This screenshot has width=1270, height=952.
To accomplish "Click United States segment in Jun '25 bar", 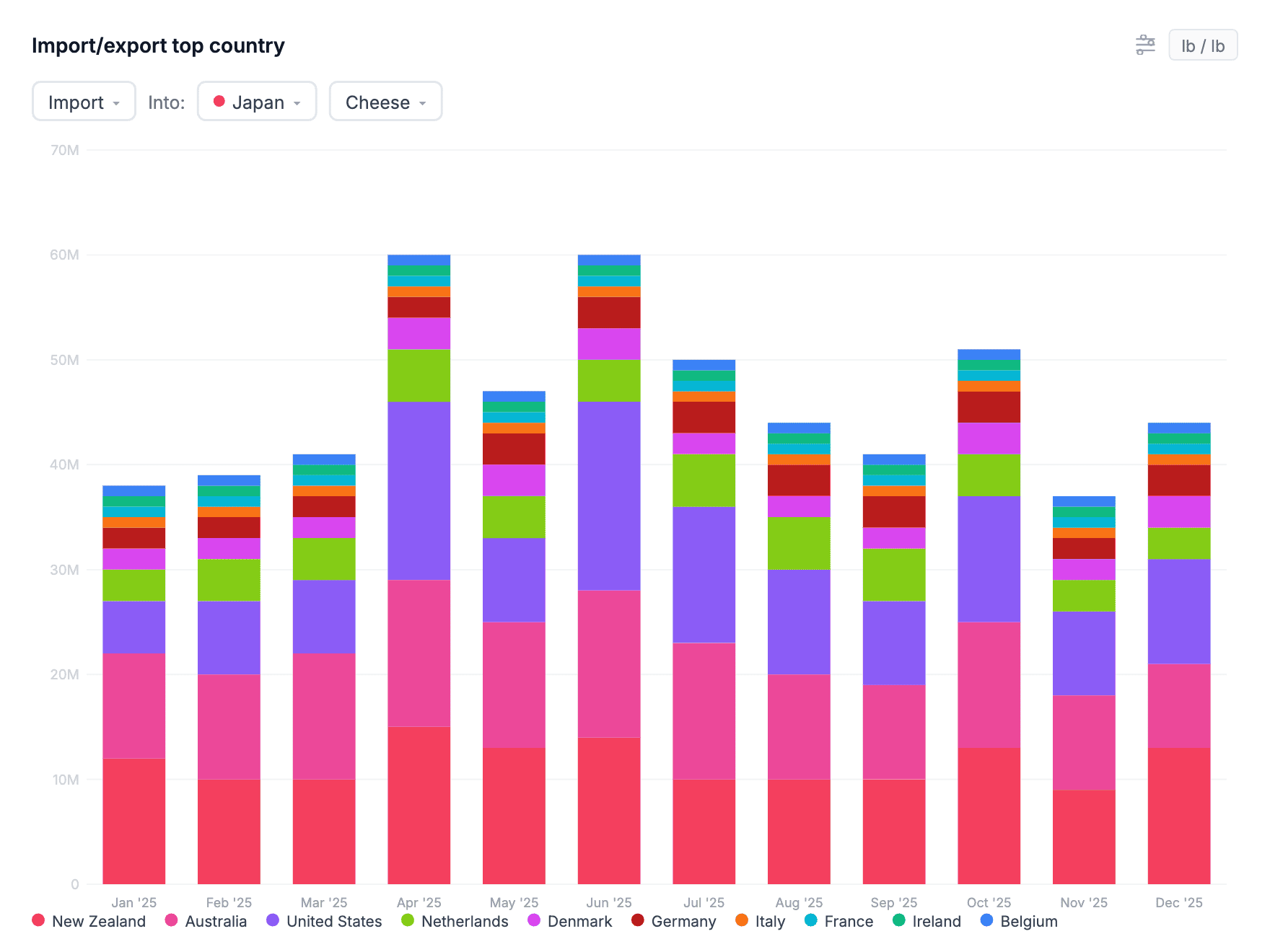I will click(x=609, y=495).
